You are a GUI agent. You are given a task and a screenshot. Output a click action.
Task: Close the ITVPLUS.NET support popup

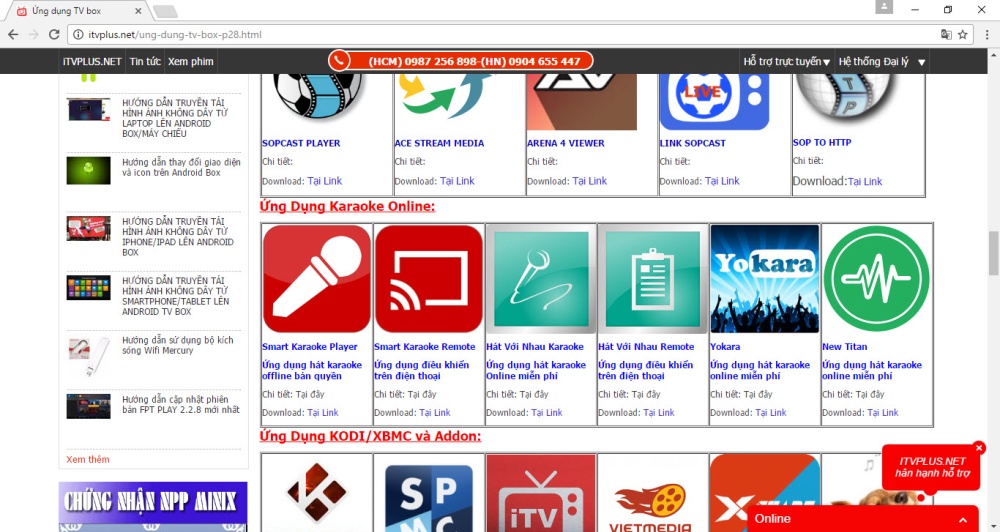tap(979, 447)
